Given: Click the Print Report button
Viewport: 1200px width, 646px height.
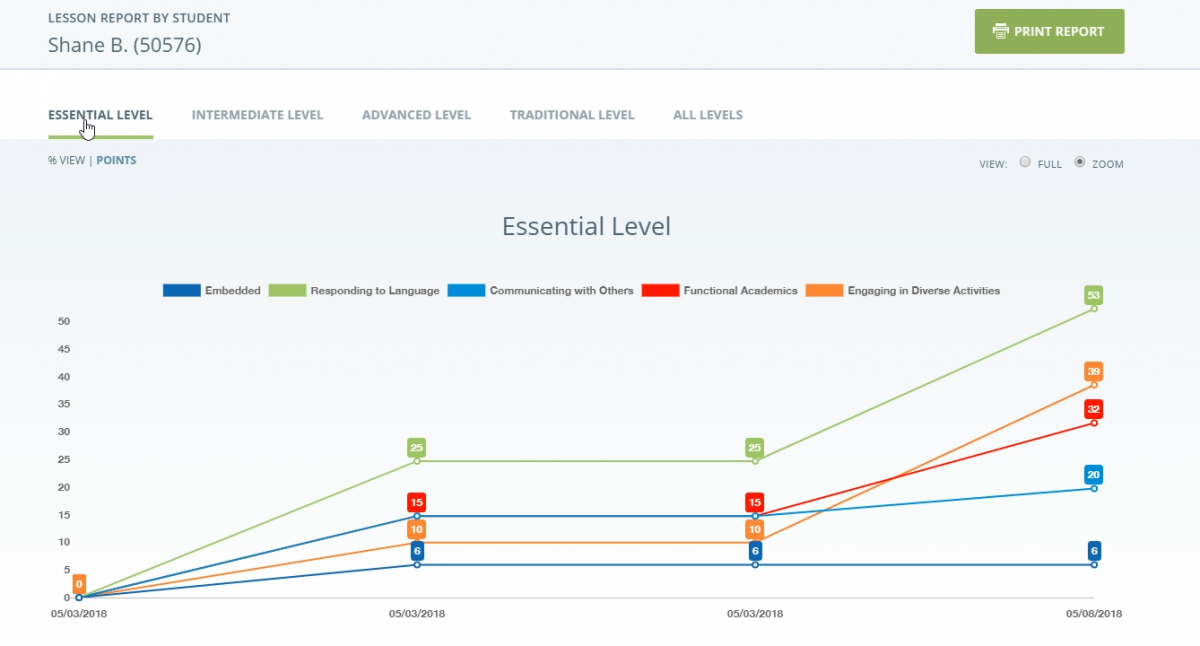Looking at the screenshot, I should coord(1049,31).
